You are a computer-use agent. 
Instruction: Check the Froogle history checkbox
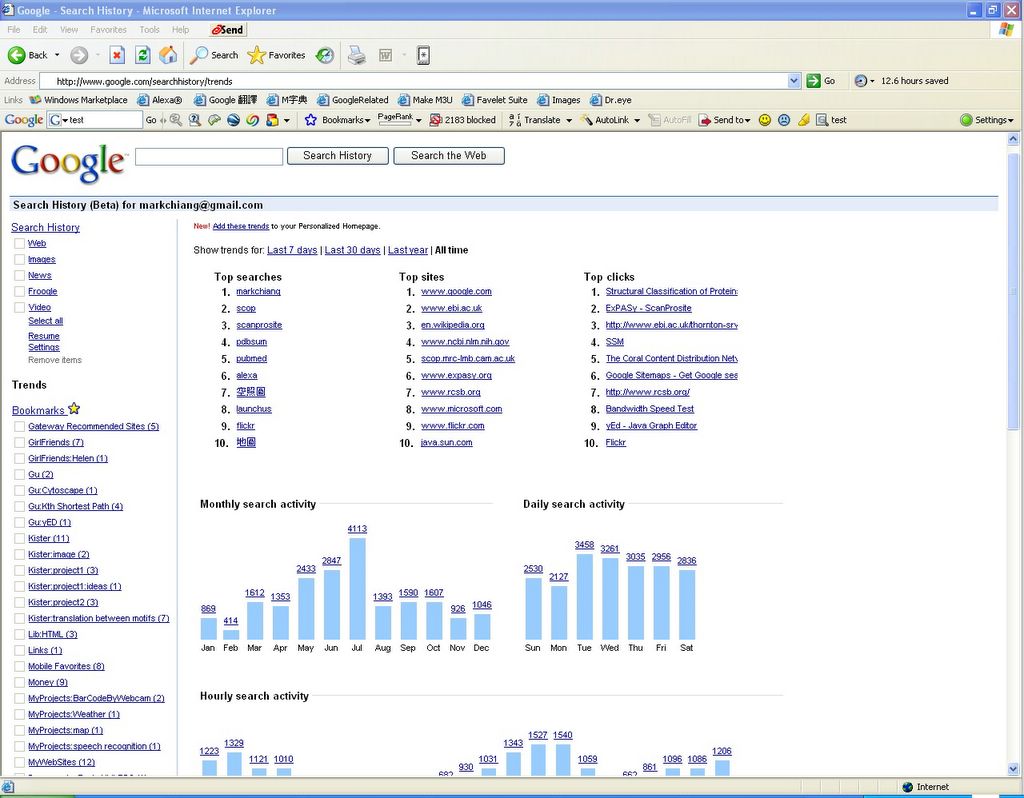(20, 292)
